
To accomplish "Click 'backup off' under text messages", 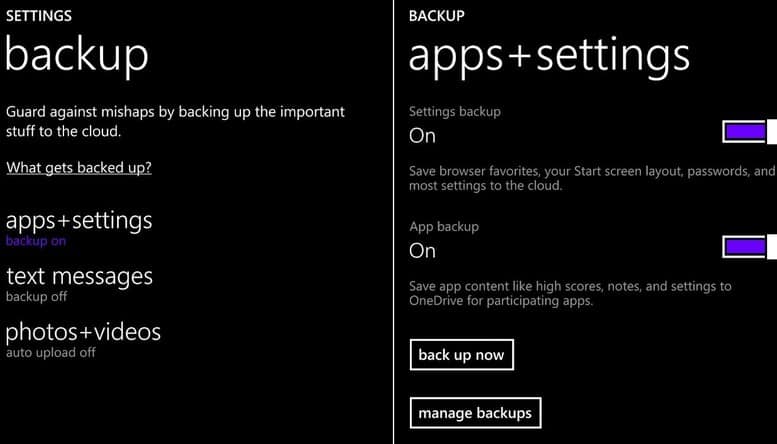I will pyautogui.click(x=36, y=297).
